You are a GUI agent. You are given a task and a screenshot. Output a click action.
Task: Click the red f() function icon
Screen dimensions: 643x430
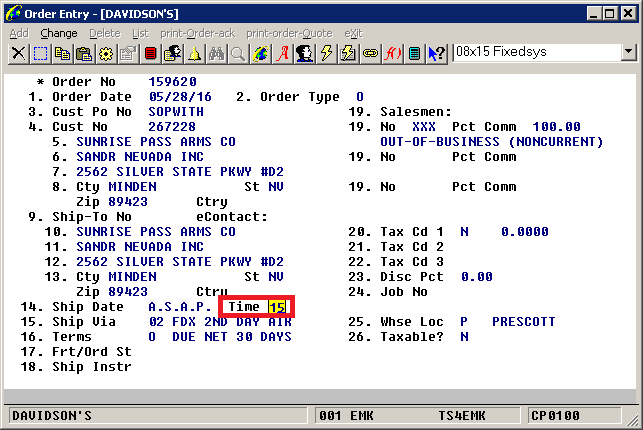pyautogui.click(x=392, y=54)
